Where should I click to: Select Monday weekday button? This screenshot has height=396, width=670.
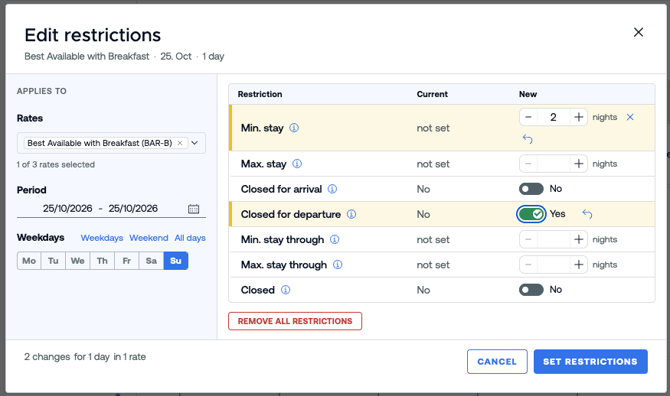click(29, 261)
